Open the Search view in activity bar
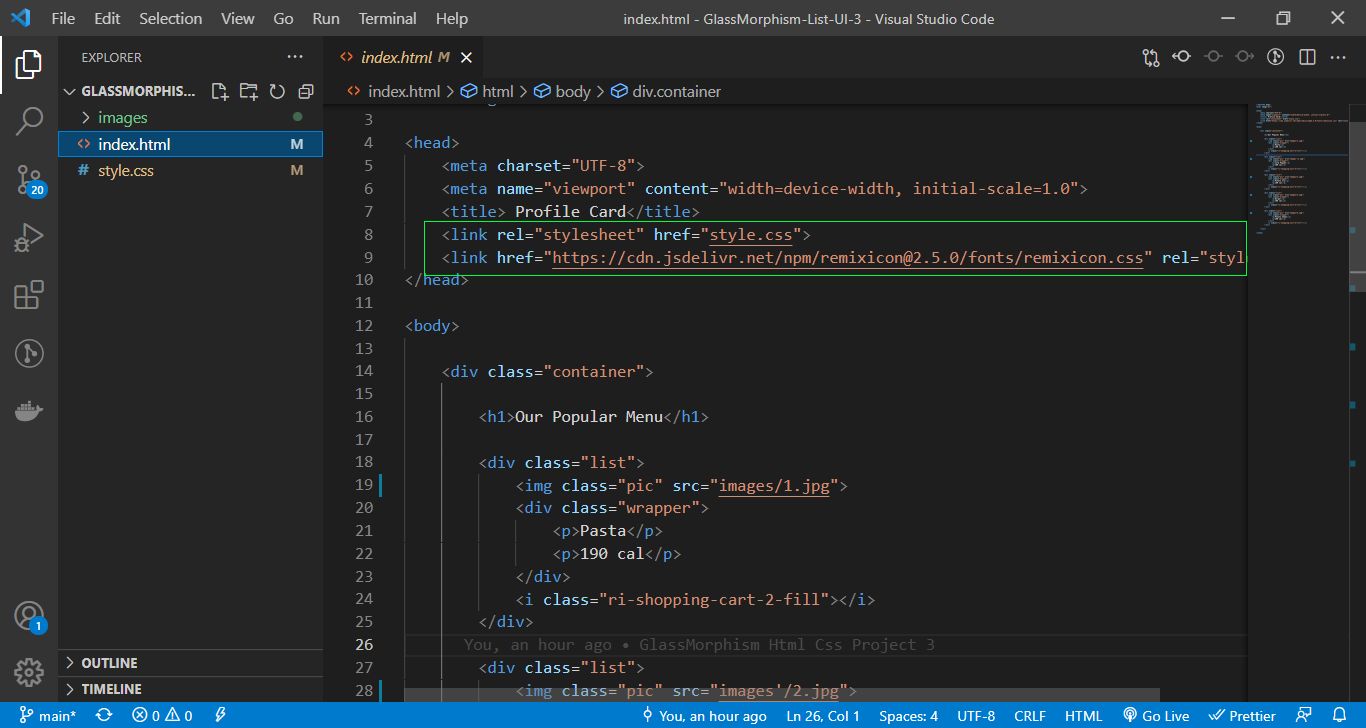This screenshot has width=1366, height=728. click(29, 122)
